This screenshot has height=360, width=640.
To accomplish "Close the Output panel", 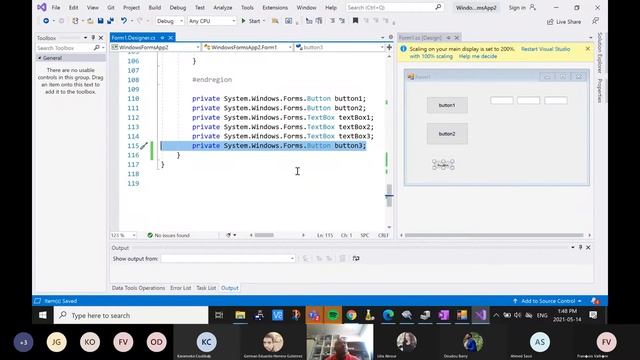I will [588, 247].
